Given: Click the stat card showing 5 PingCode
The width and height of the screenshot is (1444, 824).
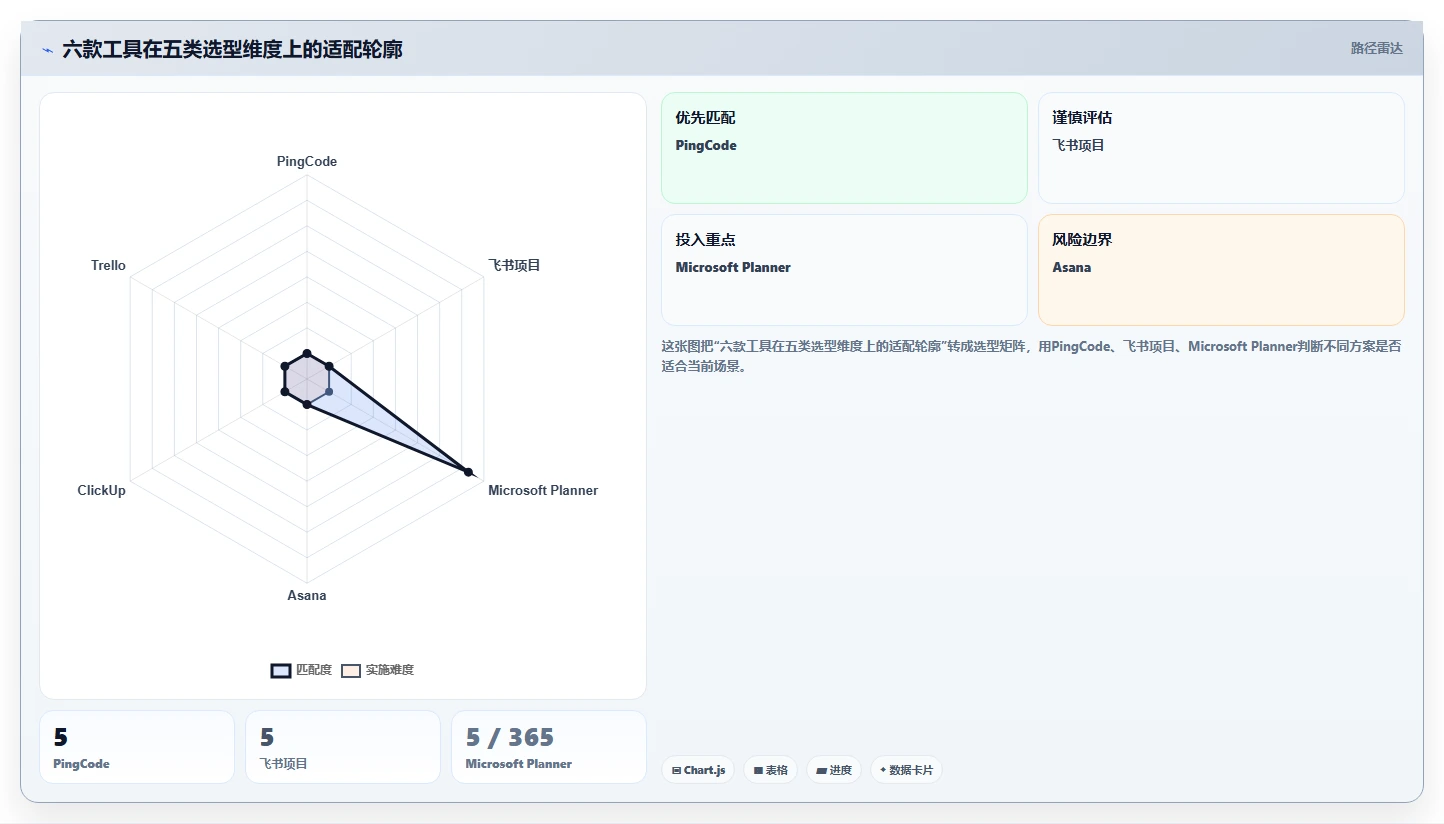Looking at the screenshot, I should click(137, 747).
